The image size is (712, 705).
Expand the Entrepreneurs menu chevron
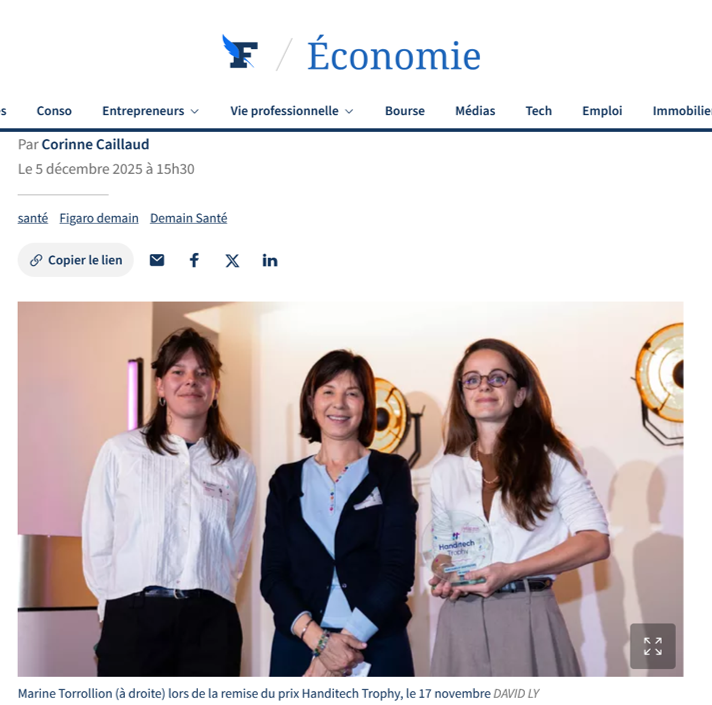[x=194, y=112]
